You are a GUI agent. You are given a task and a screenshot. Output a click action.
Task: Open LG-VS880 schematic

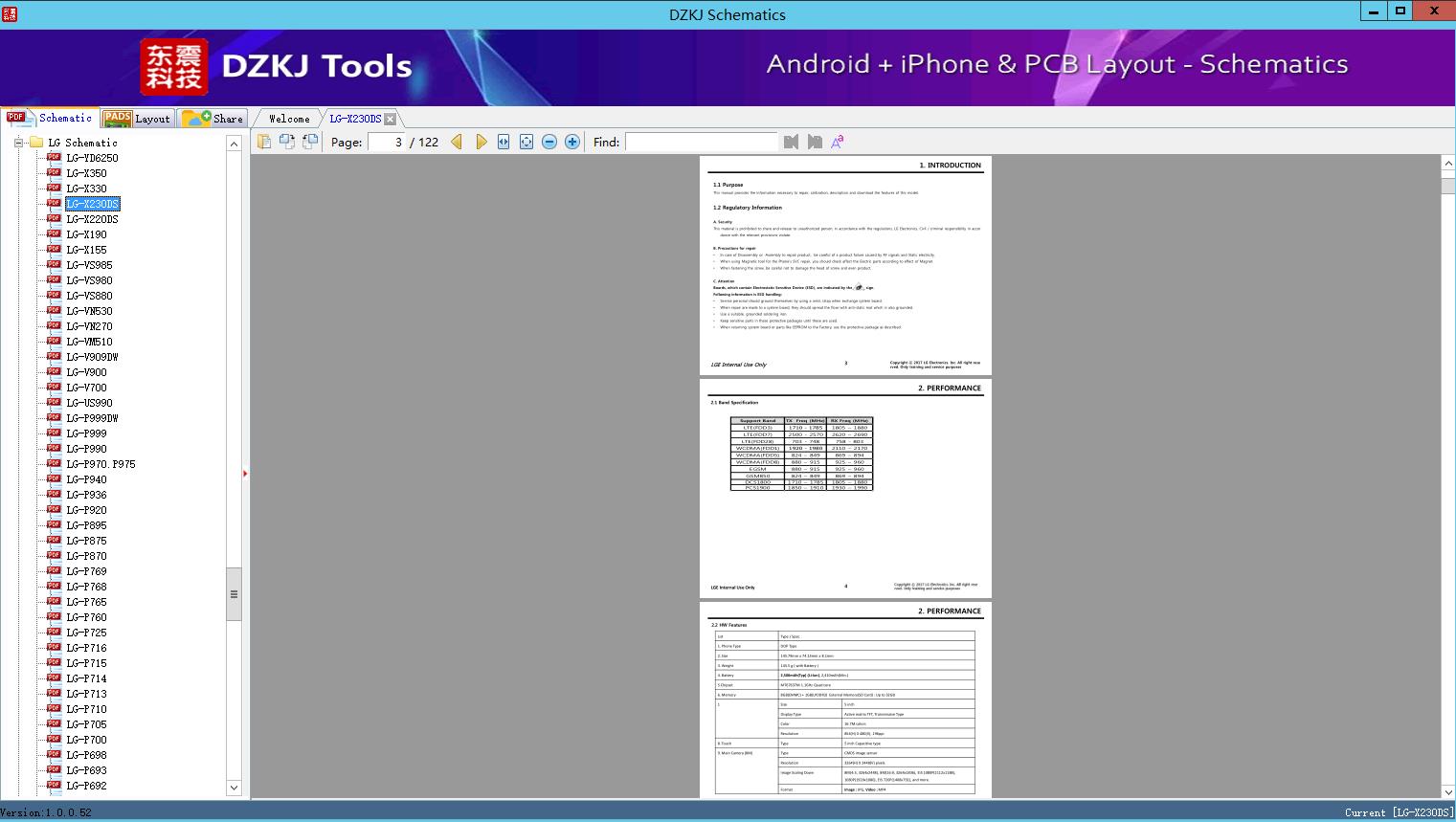coord(89,296)
